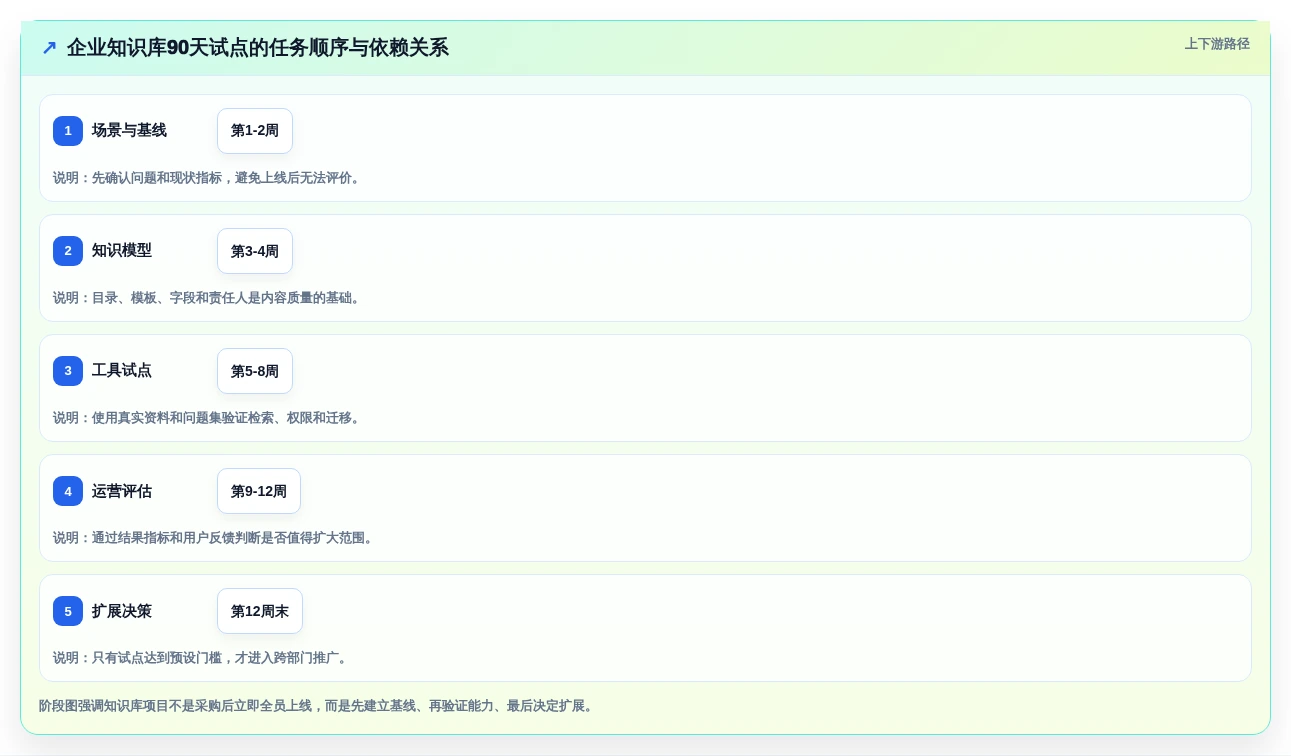Screen dimensions: 1291x756
Task: Click the title 企业知识库90天试点的任务顺序与依赖关系
Action: coord(258,48)
